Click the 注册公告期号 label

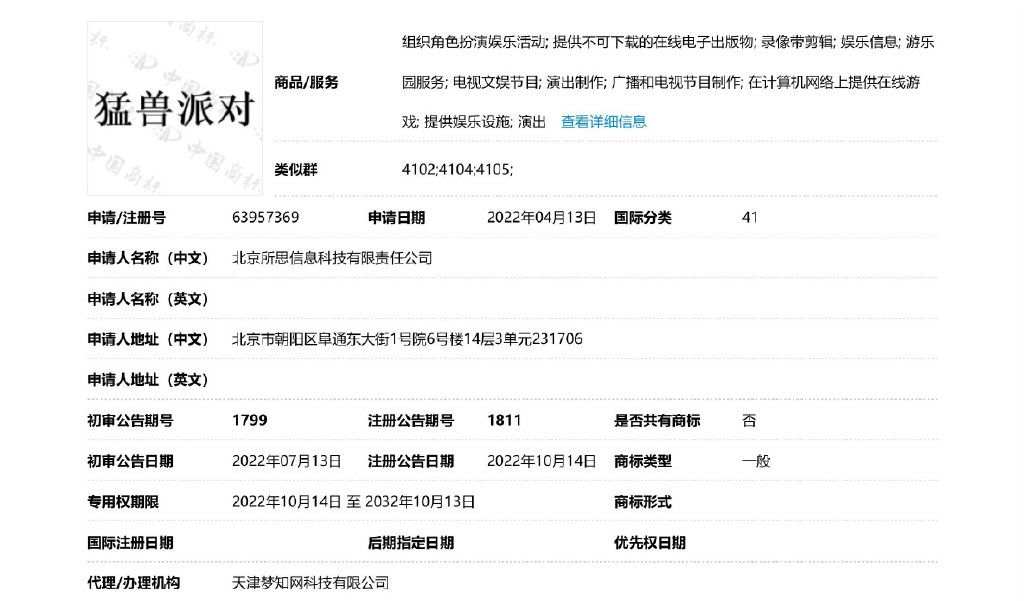click(x=411, y=421)
